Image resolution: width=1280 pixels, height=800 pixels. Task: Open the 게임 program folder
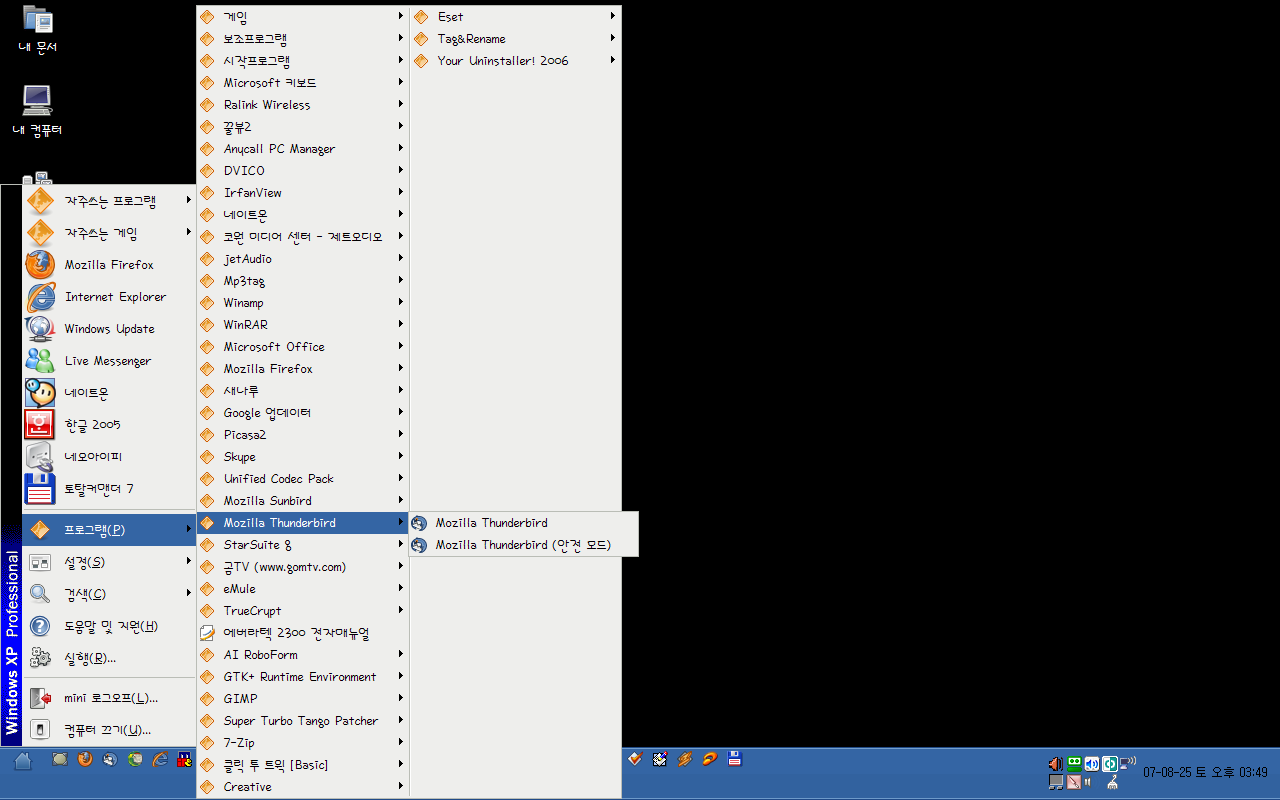pos(303,17)
